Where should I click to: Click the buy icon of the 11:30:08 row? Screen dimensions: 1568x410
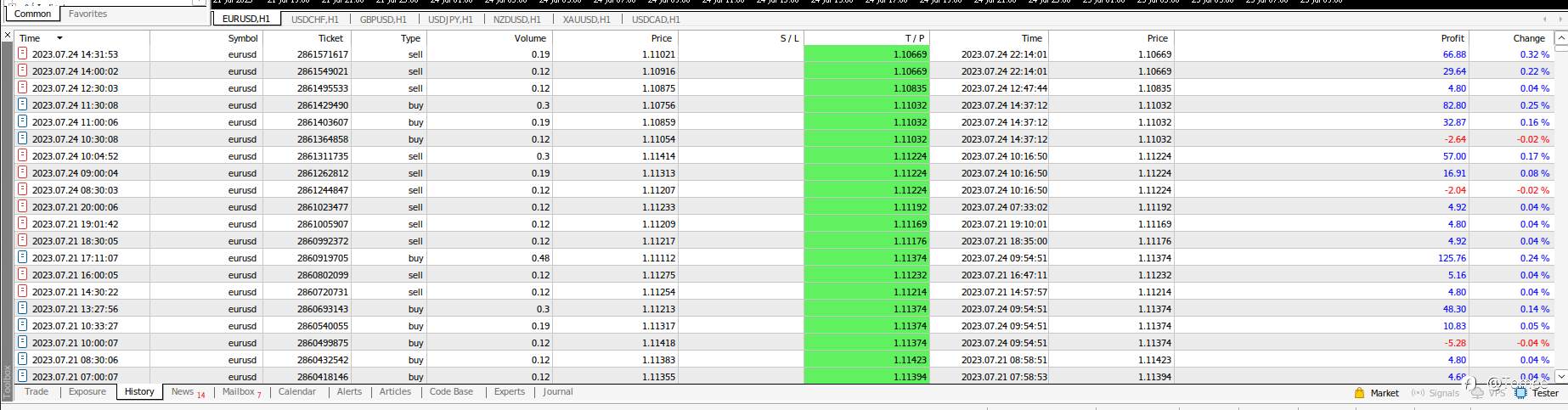click(x=23, y=104)
